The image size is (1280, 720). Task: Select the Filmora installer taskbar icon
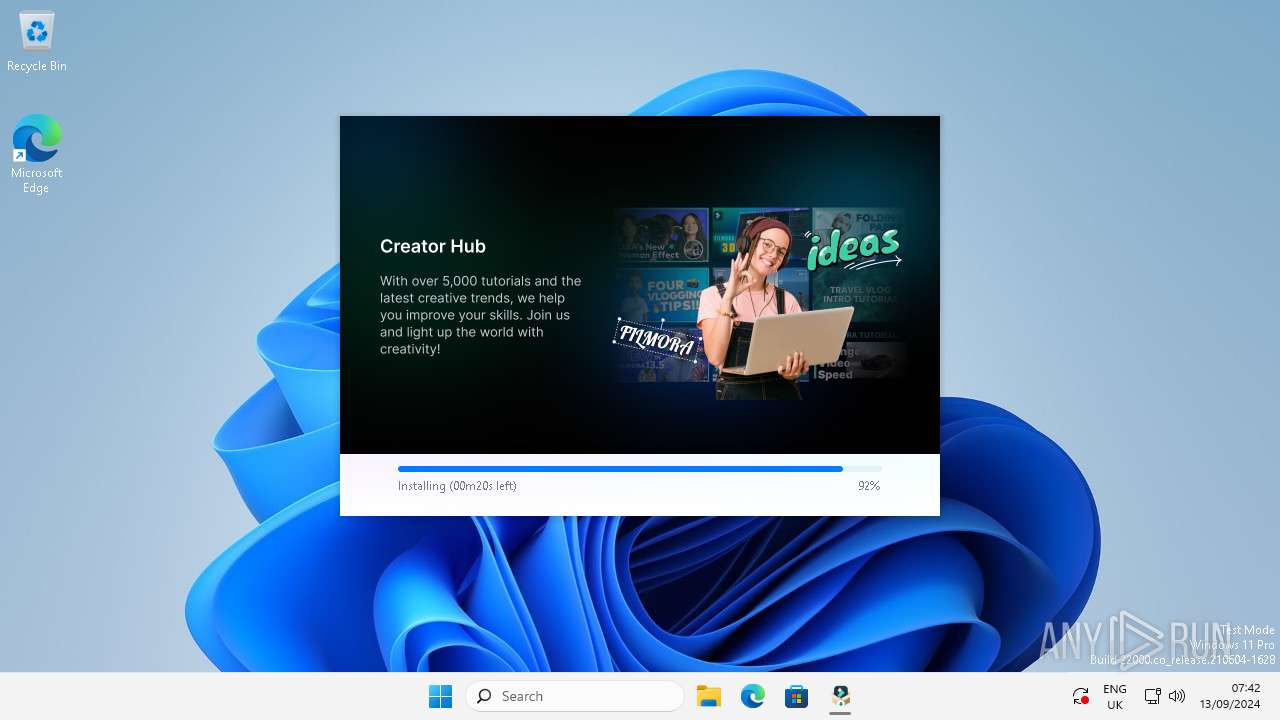pyautogui.click(x=841, y=696)
